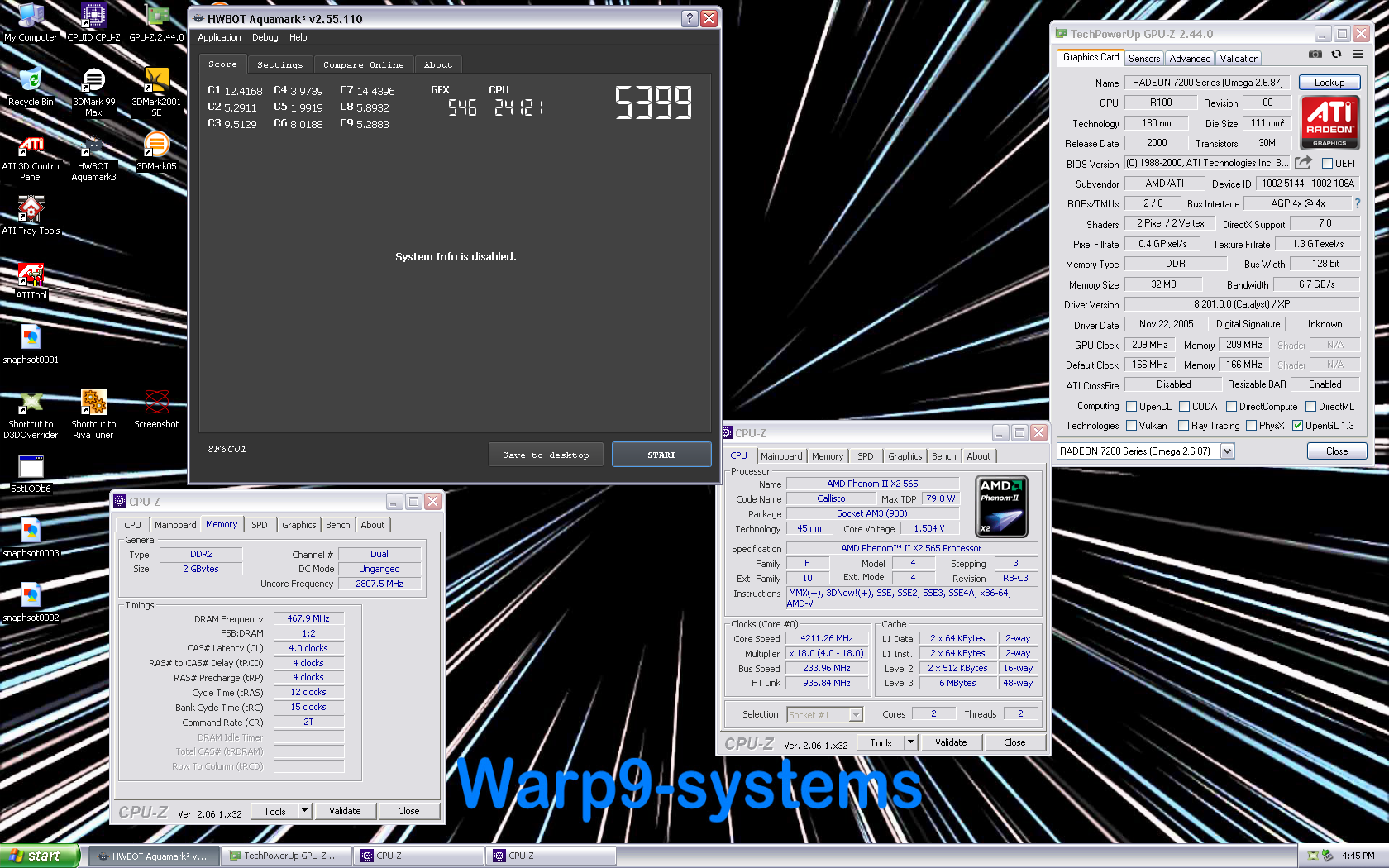Open the Aquamark Application menu
Image resolution: width=1389 pixels, height=868 pixels.
pyautogui.click(x=219, y=37)
